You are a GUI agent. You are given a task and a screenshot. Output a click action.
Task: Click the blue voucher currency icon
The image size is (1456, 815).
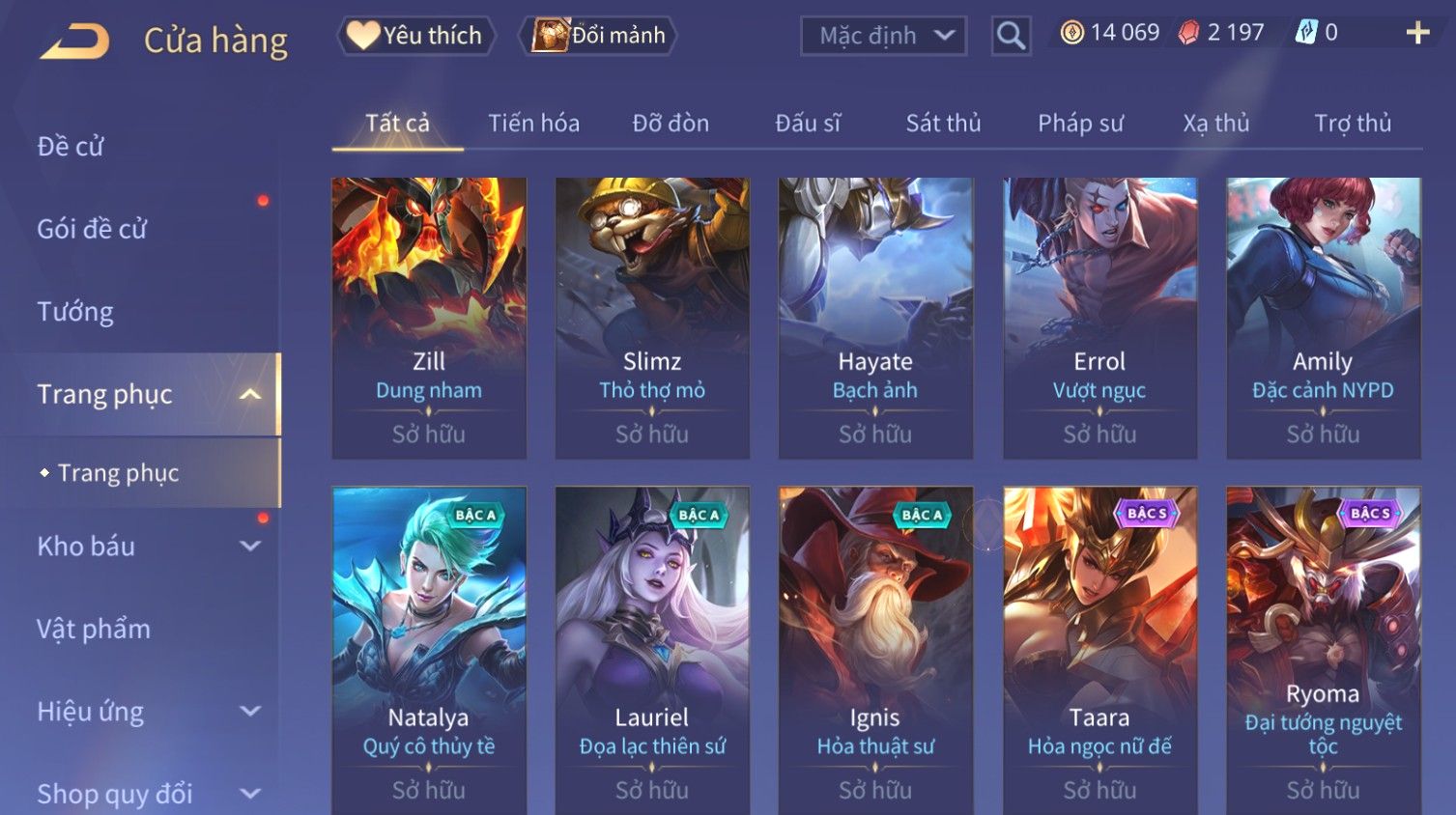coord(1306,33)
